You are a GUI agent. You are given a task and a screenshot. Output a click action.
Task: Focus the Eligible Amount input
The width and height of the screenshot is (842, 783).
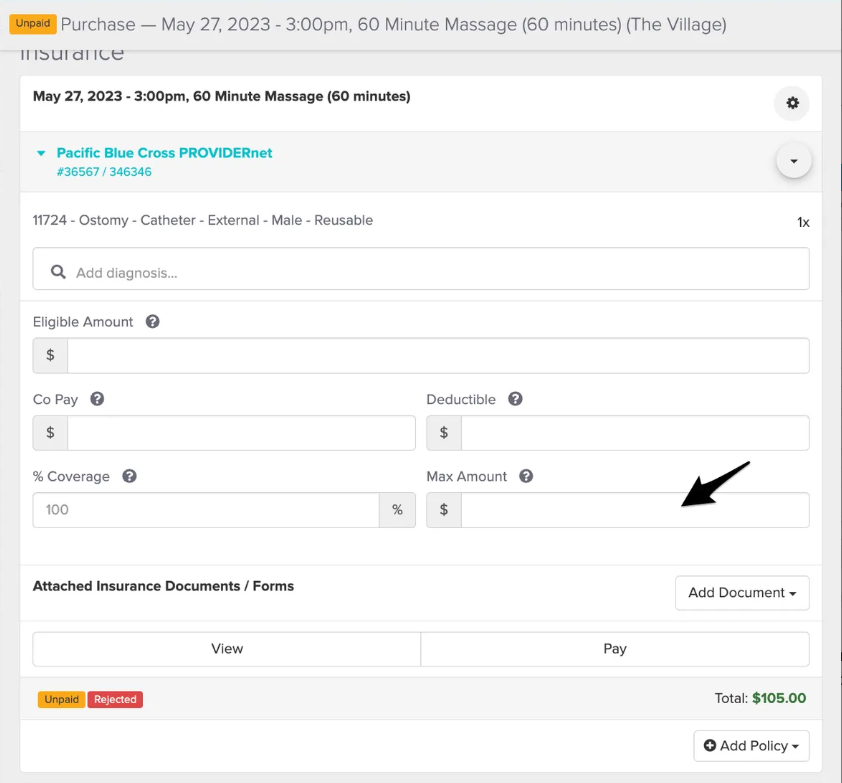438,356
